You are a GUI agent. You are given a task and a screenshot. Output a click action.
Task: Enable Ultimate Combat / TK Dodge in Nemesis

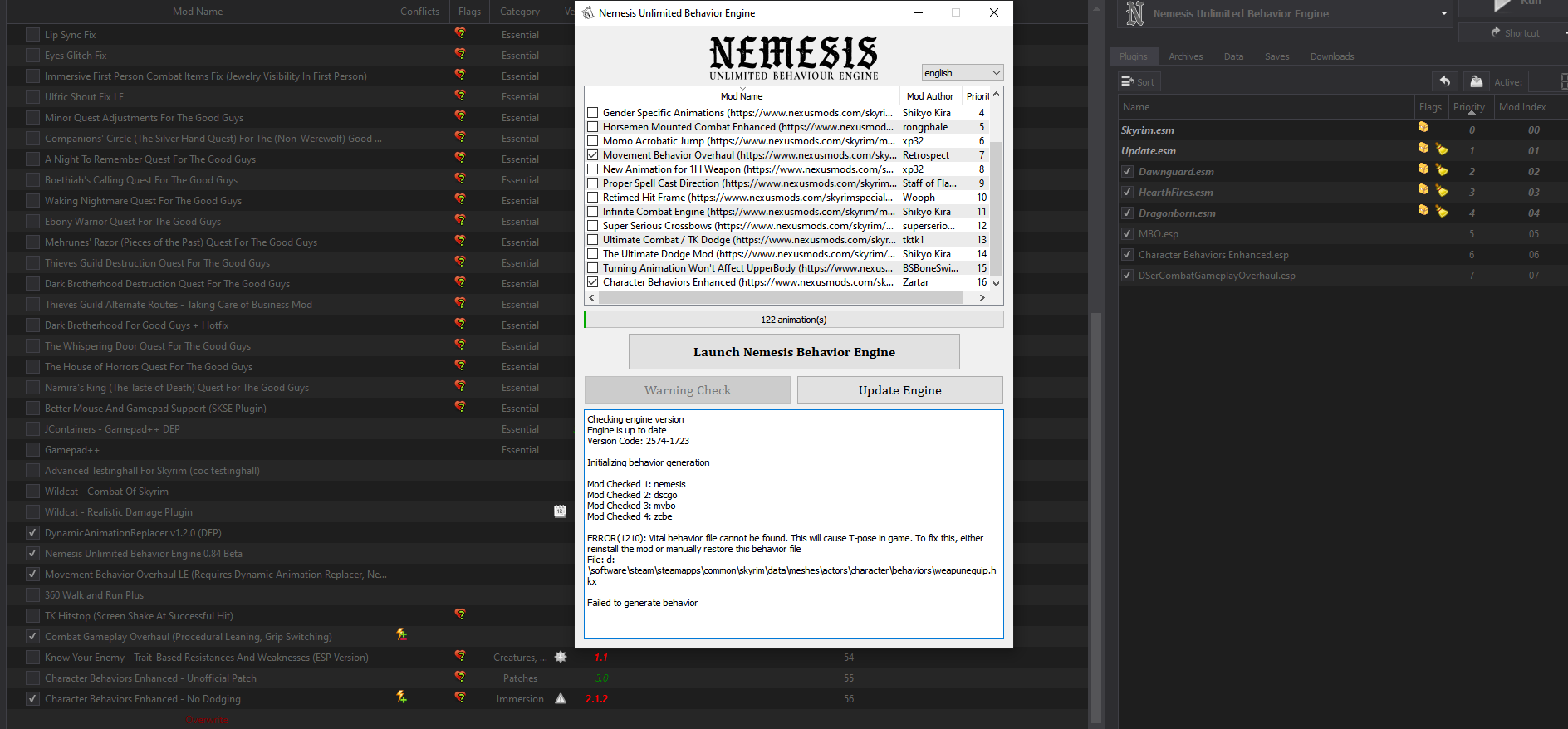593,240
